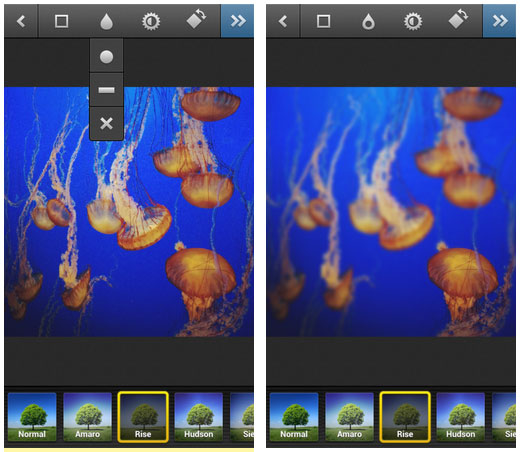Choose the radial circle blur option
The image size is (521, 452).
pos(106,56)
